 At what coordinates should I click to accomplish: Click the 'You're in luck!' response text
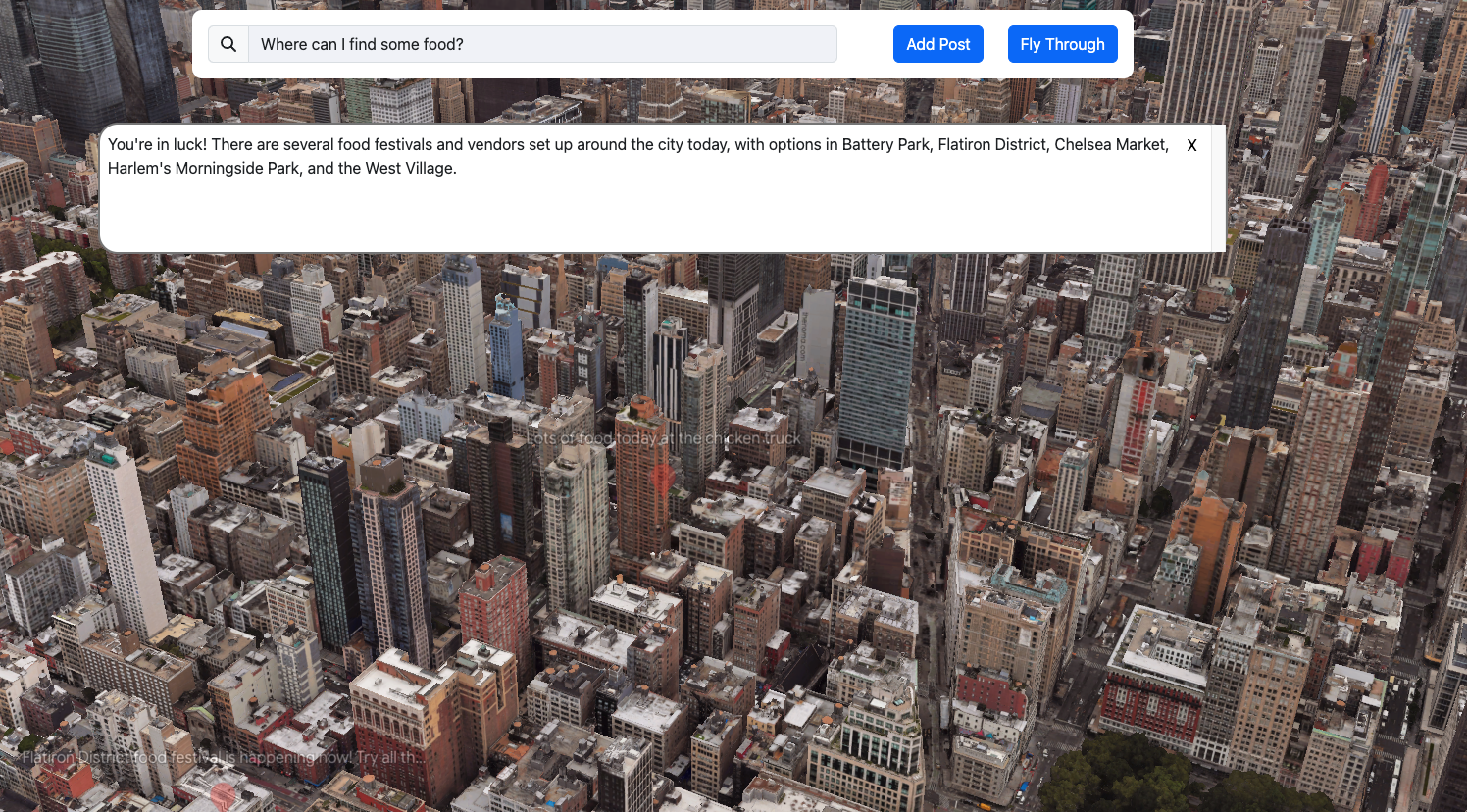[x=638, y=156]
